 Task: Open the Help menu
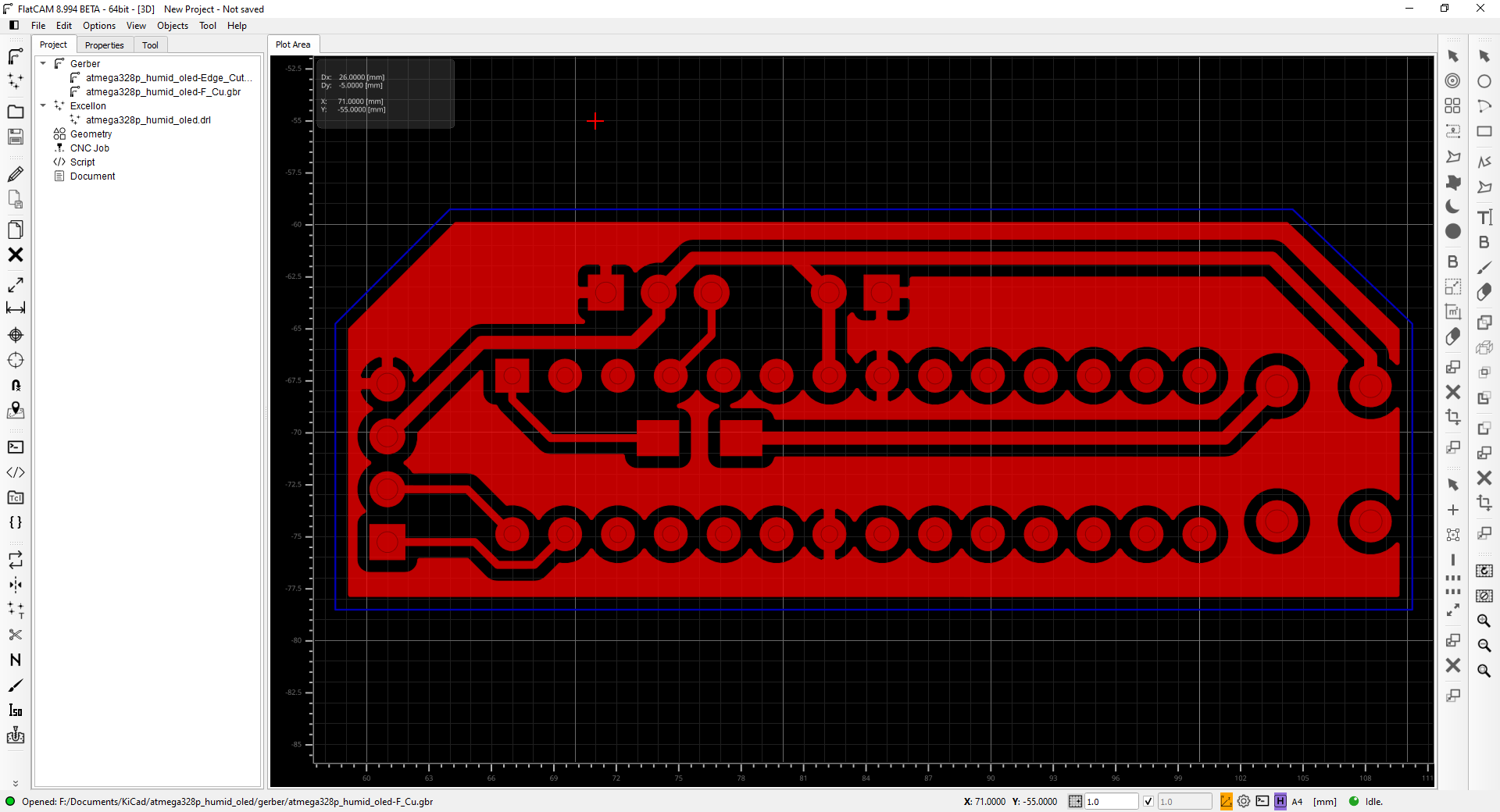[x=237, y=26]
